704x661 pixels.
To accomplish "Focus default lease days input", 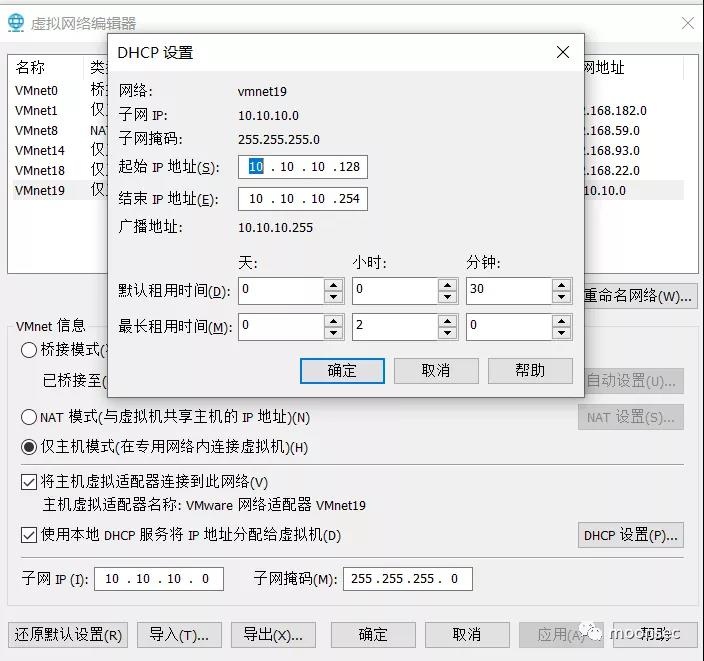I will (x=281, y=291).
